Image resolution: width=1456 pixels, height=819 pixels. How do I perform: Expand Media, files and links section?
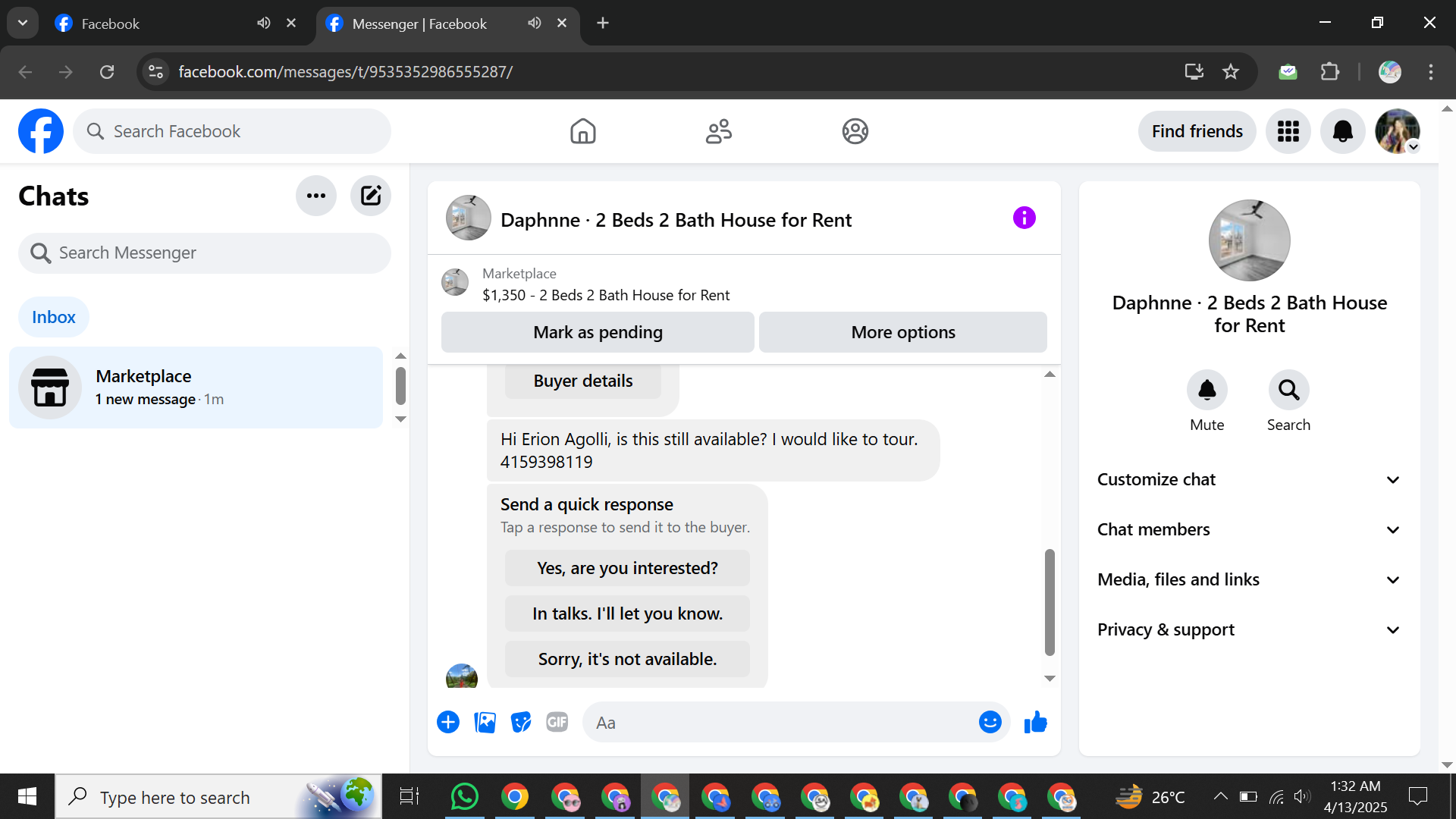(1249, 579)
